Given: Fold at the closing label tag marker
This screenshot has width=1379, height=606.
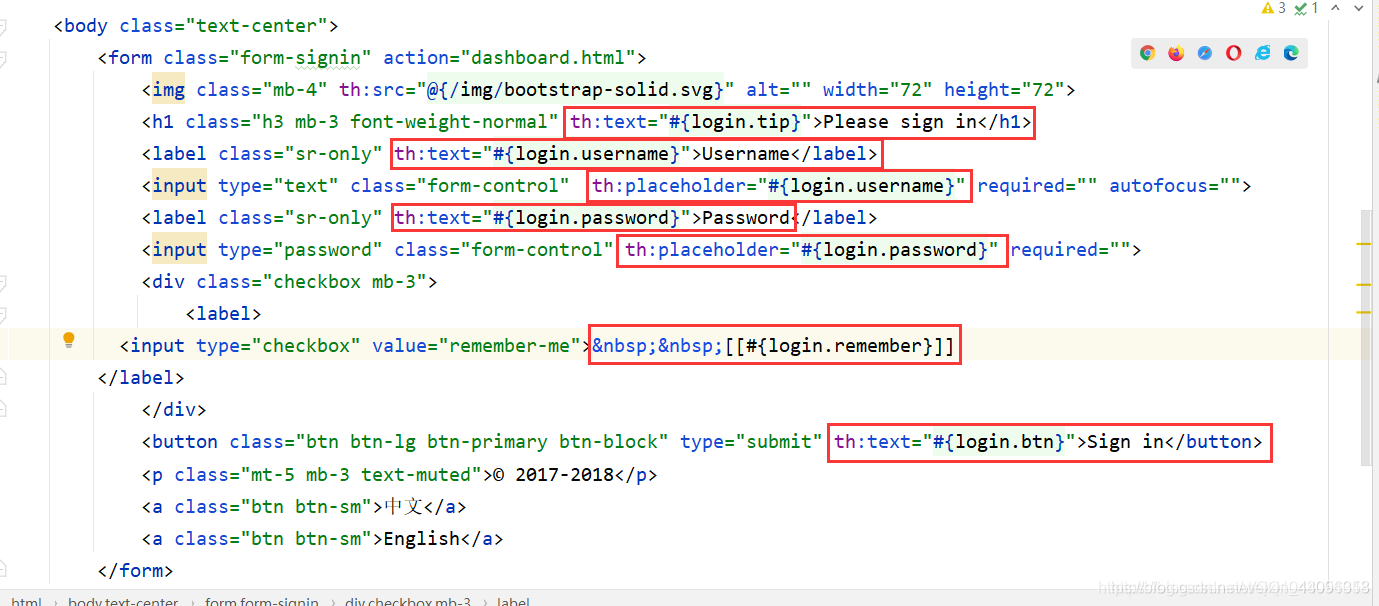Looking at the screenshot, I should (4, 378).
